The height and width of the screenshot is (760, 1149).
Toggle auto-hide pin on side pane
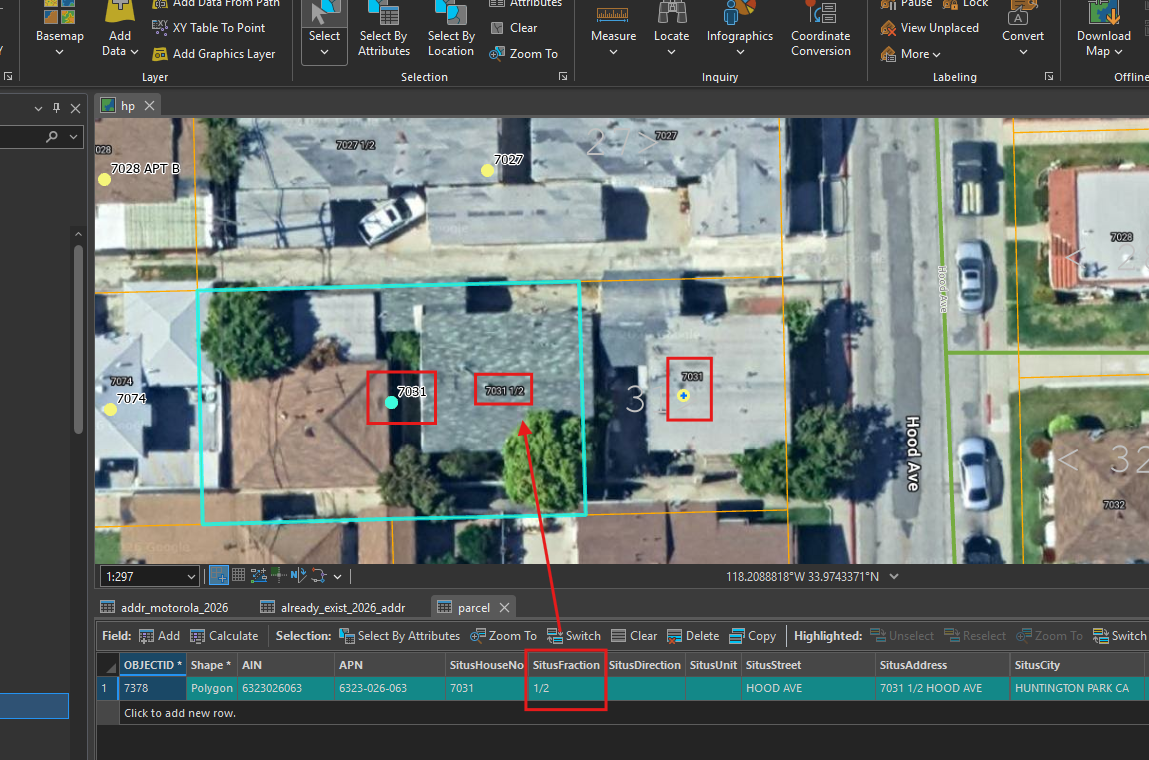click(56, 108)
